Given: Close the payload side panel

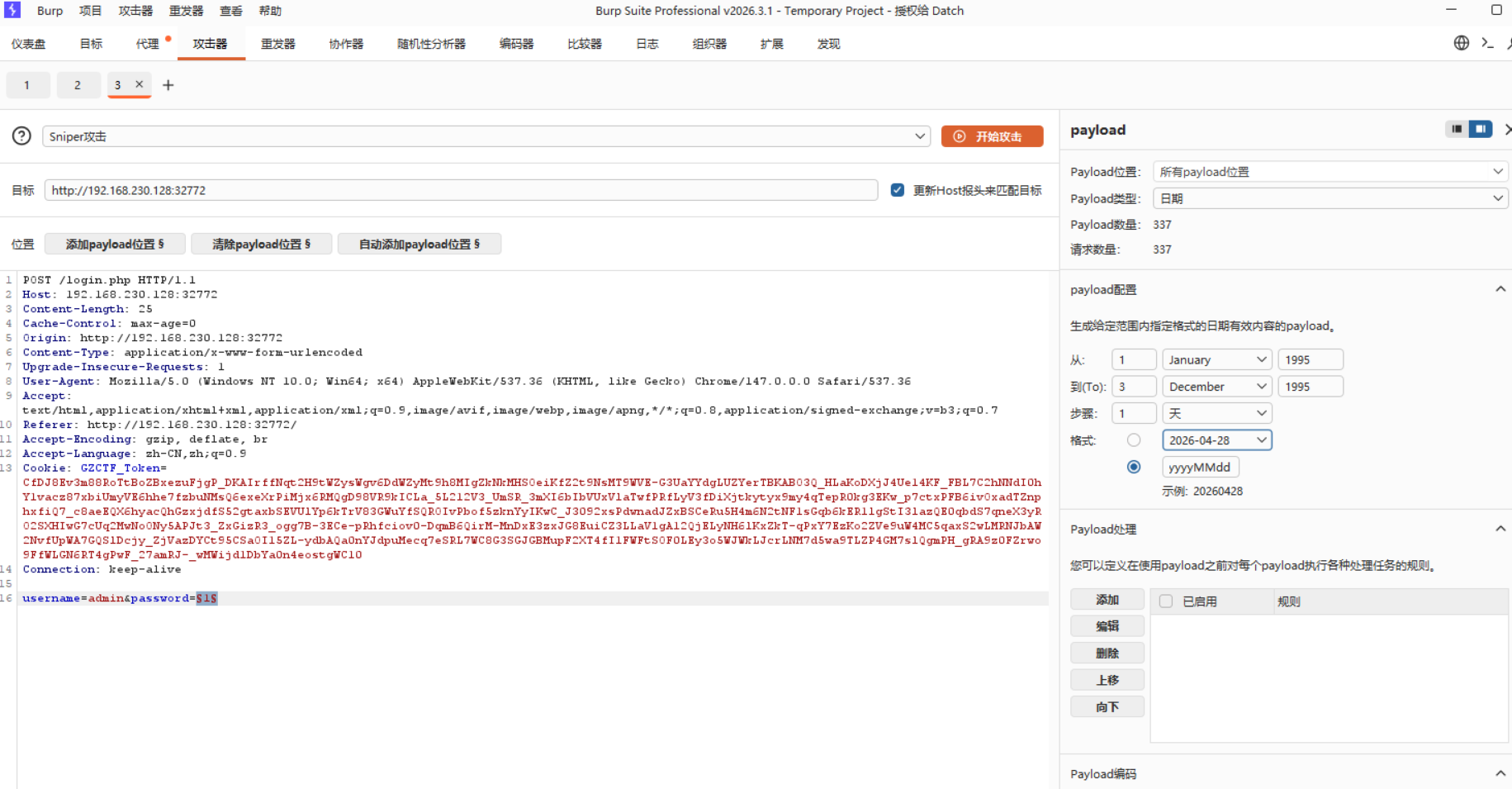Looking at the screenshot, I should [1508, 129].
